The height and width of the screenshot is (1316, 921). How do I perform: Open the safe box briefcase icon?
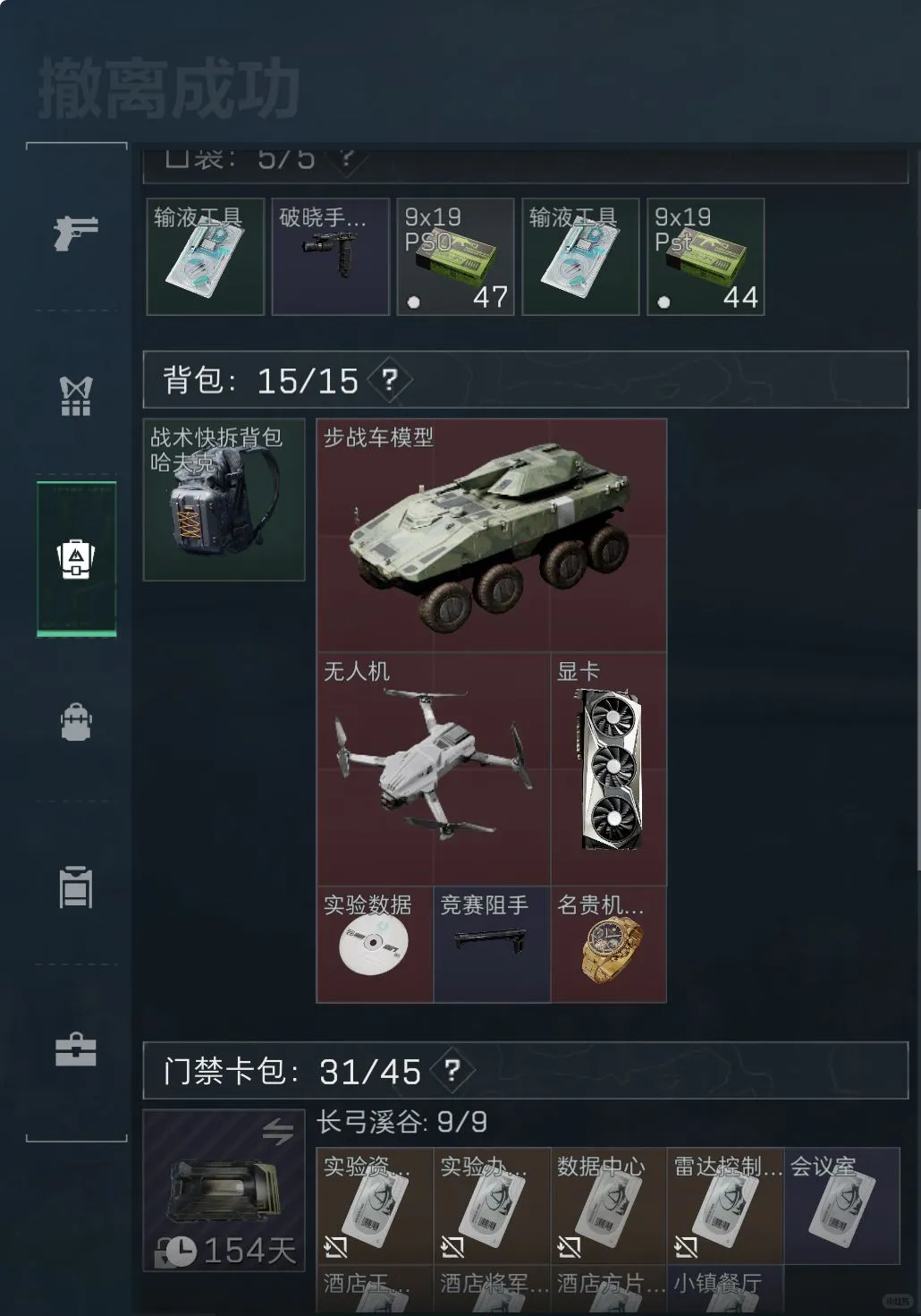(x=76, y=1049)
